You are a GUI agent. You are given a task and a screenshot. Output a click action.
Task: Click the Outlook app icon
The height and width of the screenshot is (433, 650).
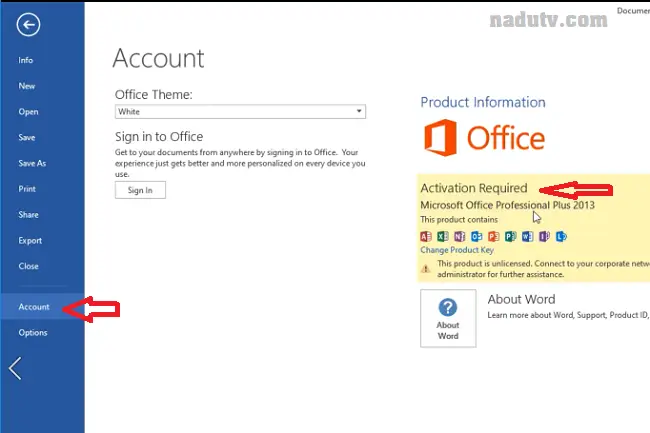[477, 236]
